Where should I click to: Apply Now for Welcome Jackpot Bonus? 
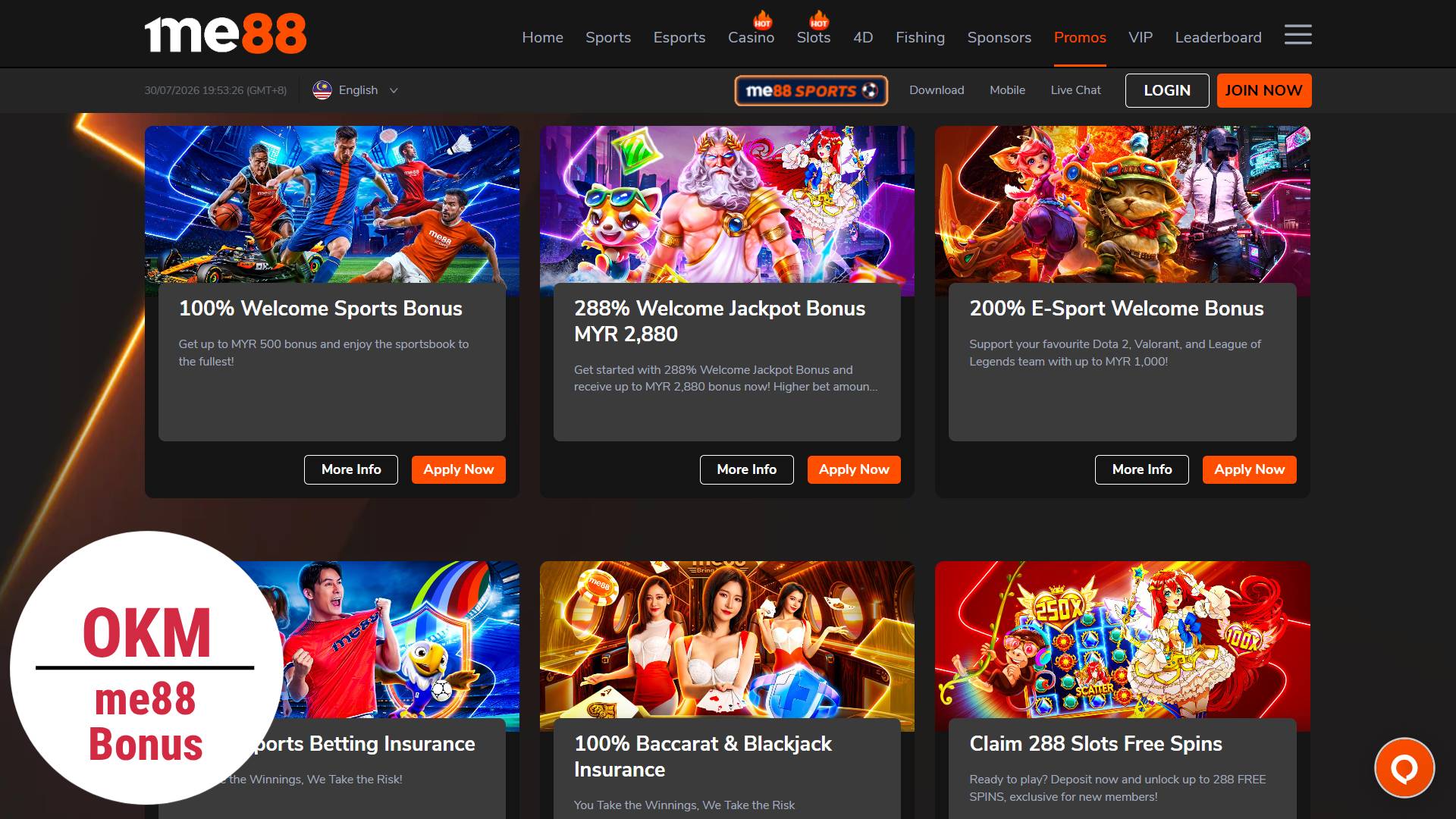pos(854,469)
